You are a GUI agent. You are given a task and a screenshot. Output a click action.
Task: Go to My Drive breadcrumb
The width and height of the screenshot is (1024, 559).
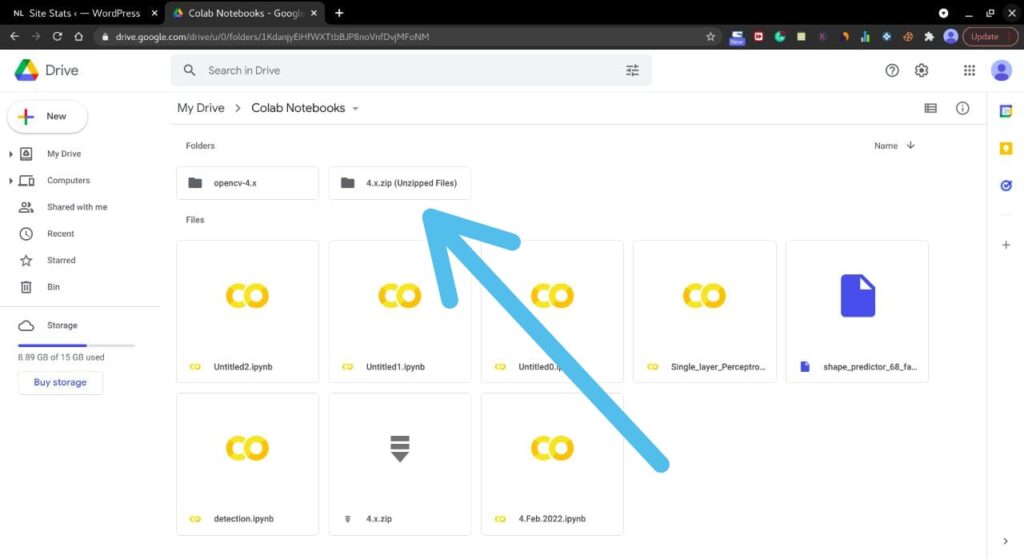200,108
